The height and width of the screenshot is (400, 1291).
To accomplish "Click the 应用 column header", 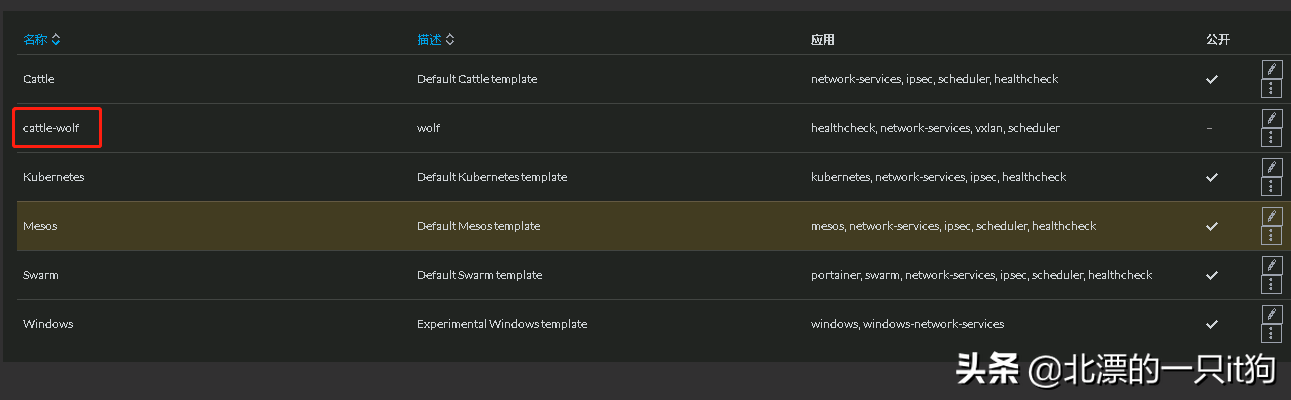I will coord(822,40).
